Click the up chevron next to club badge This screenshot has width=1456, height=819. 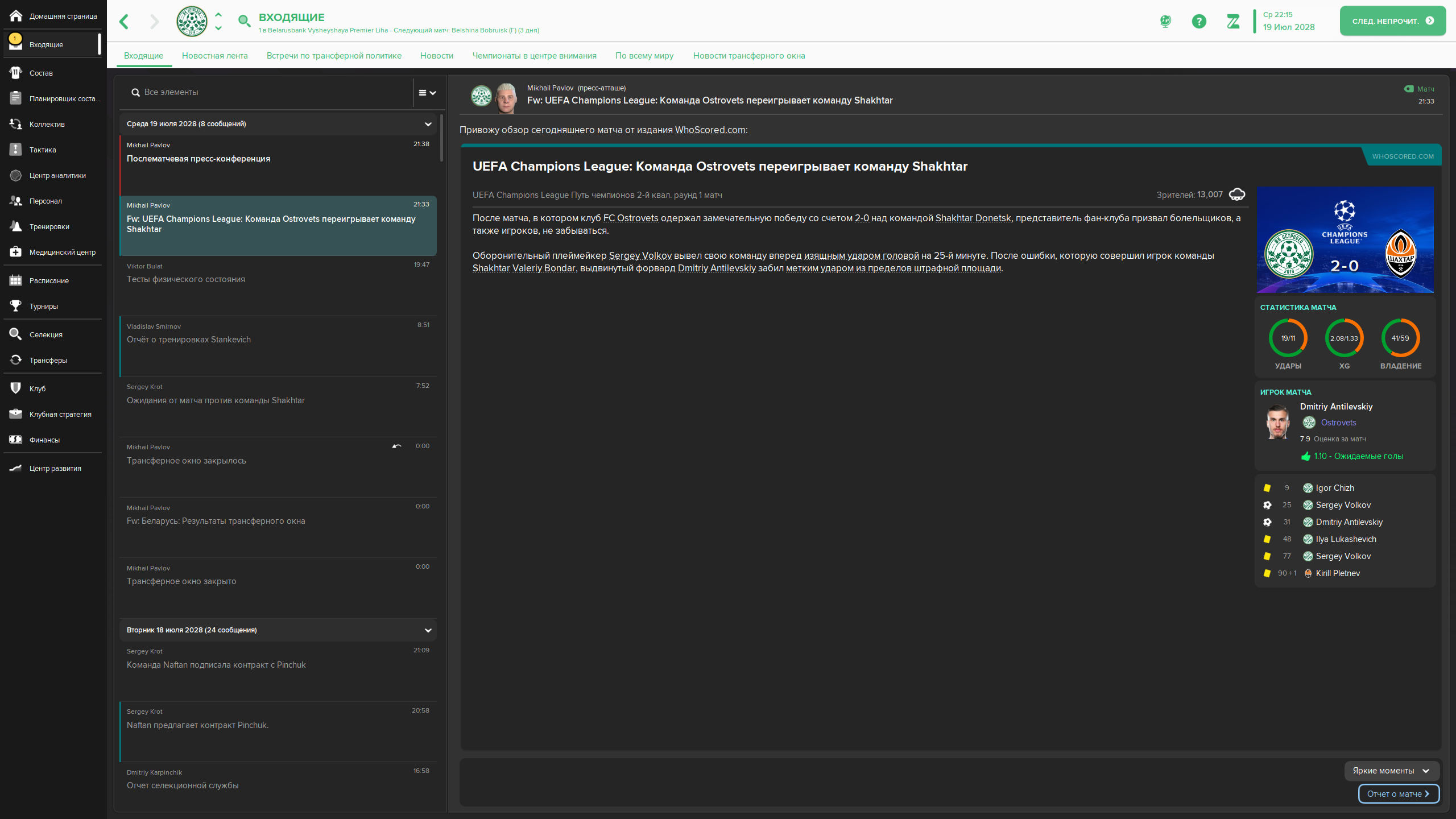(218, 15)
